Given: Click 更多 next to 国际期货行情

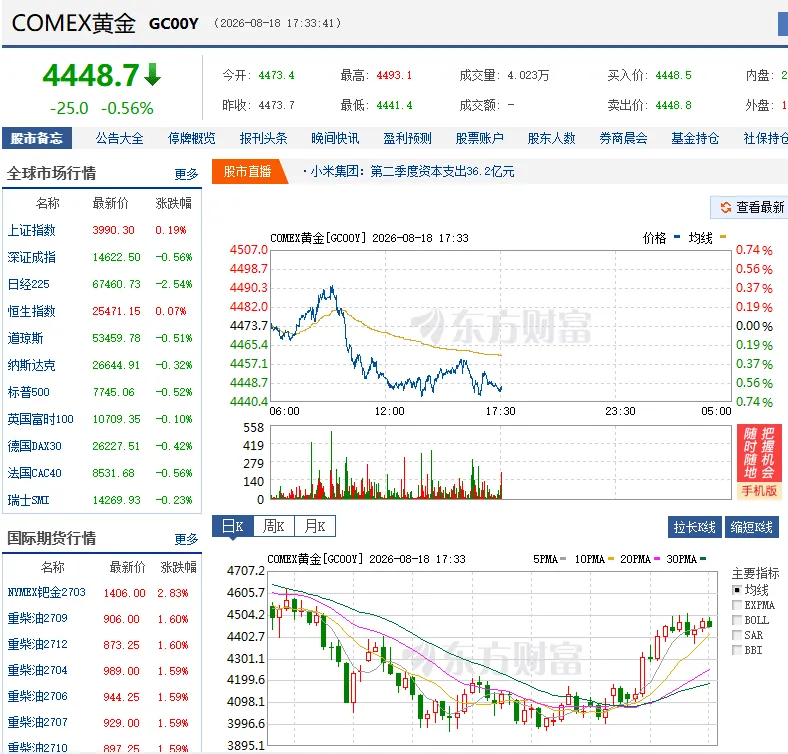Looking at the screenshot, I should tap(186, 539).
